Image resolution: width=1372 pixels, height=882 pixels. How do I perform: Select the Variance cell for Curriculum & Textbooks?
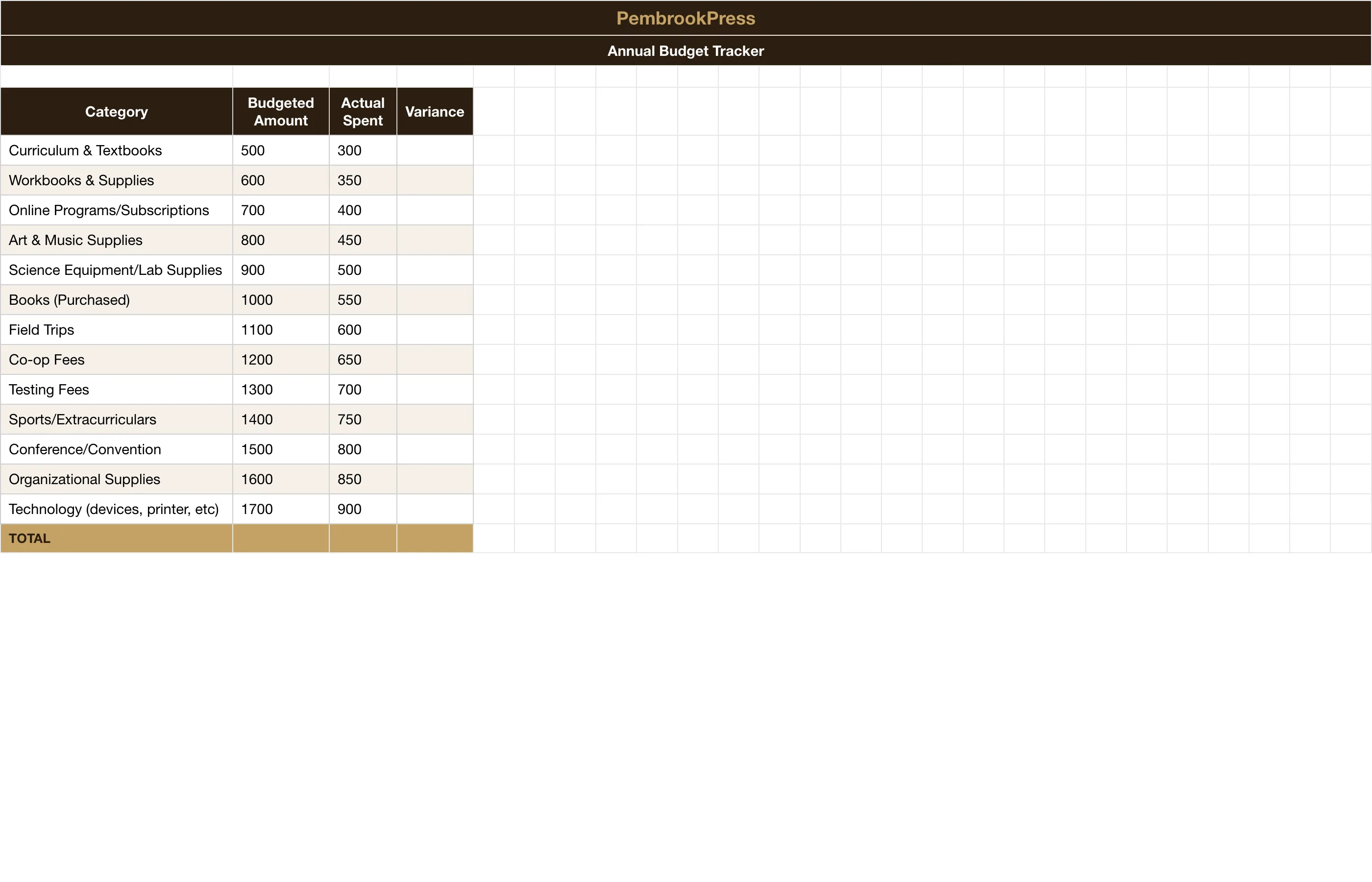(435, 150)
